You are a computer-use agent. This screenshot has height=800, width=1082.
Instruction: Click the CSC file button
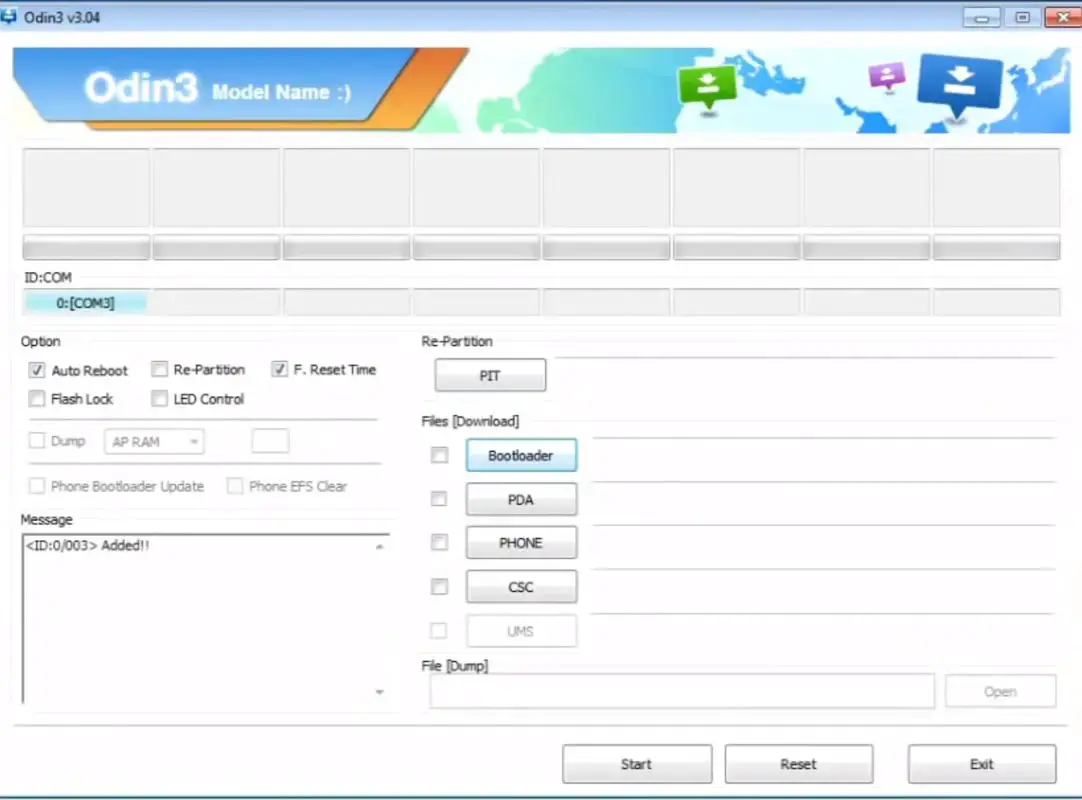[521, 587]
